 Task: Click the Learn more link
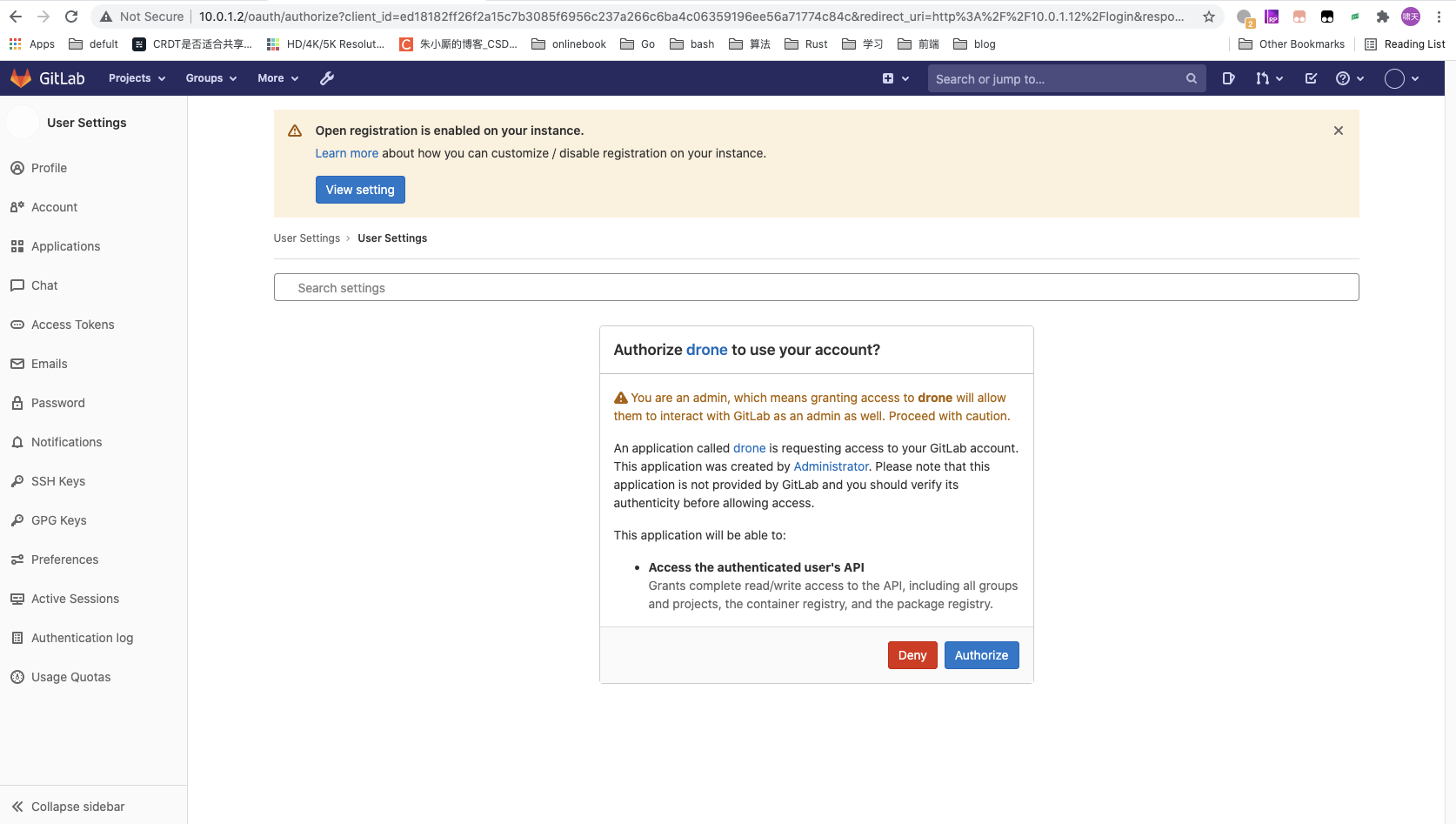tap(346, 153)
